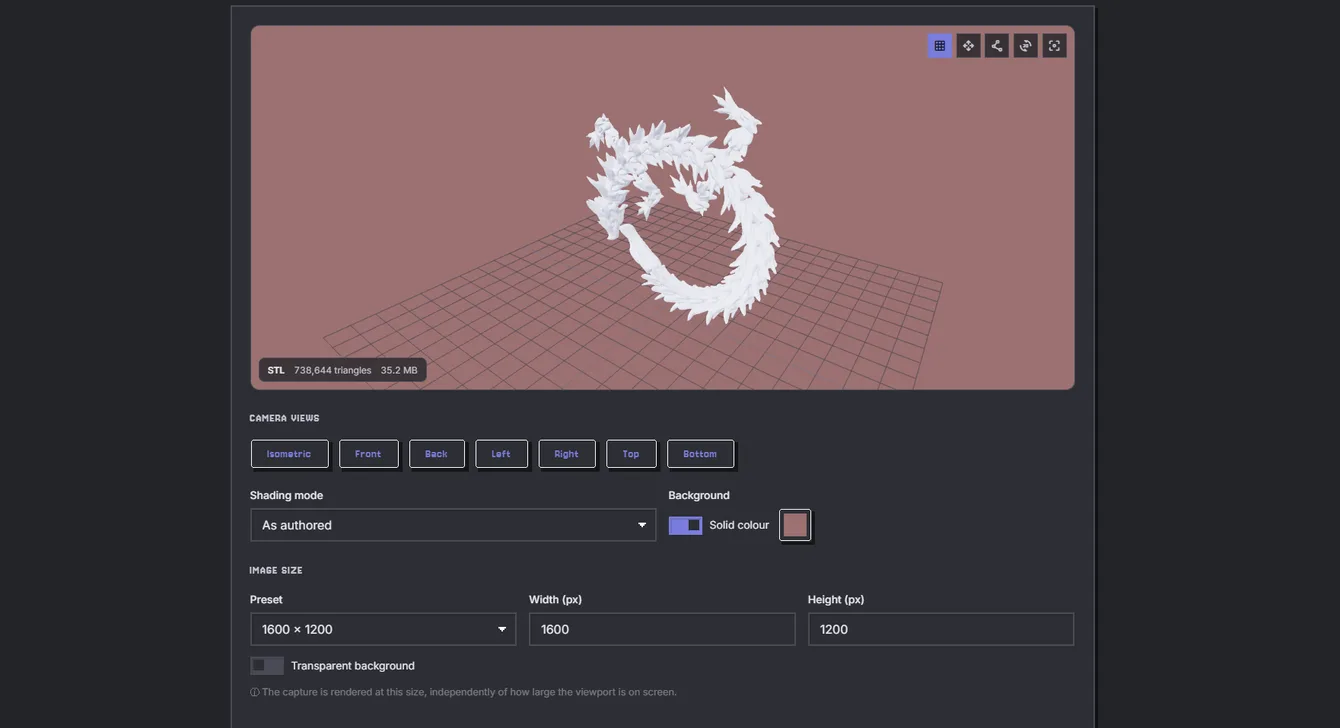Open the Shading mode dropdown
Viewport: 1340px width, 728px height.
[x=453, y=525]
